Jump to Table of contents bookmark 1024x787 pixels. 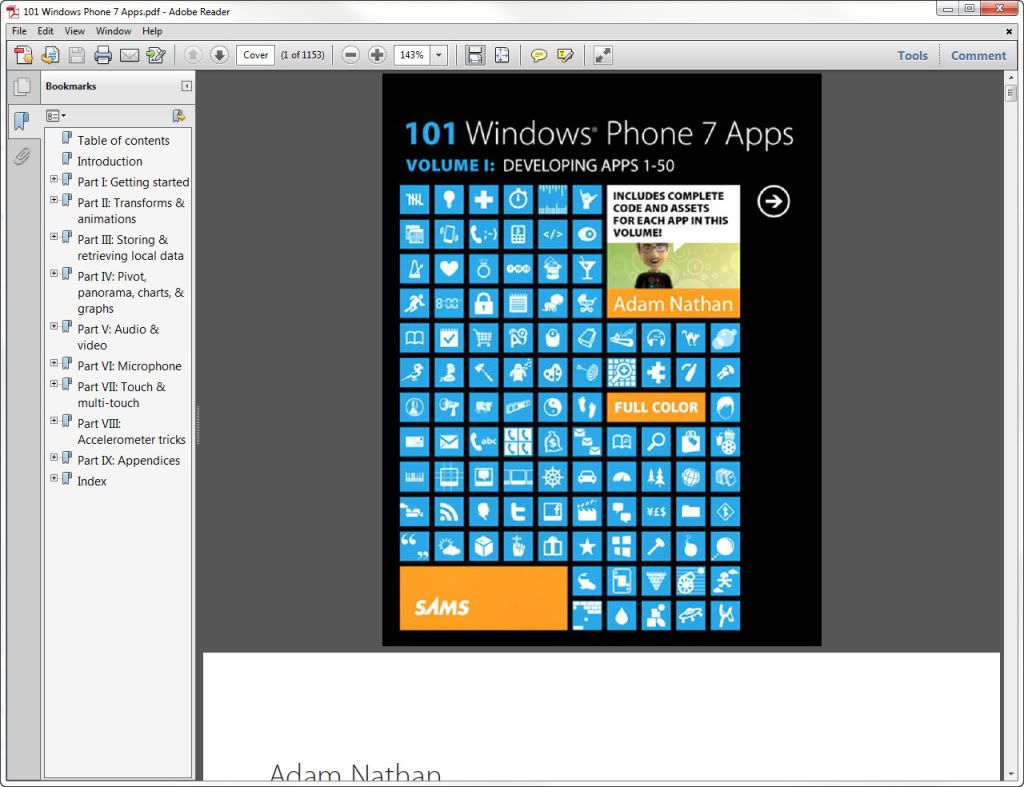(x=123, y=140)
